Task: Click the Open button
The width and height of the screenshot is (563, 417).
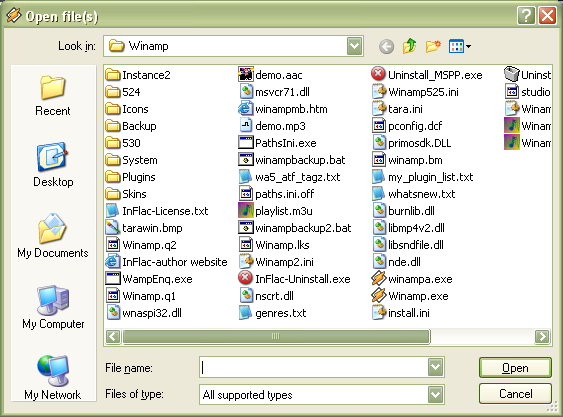Action: pos(515,368)
